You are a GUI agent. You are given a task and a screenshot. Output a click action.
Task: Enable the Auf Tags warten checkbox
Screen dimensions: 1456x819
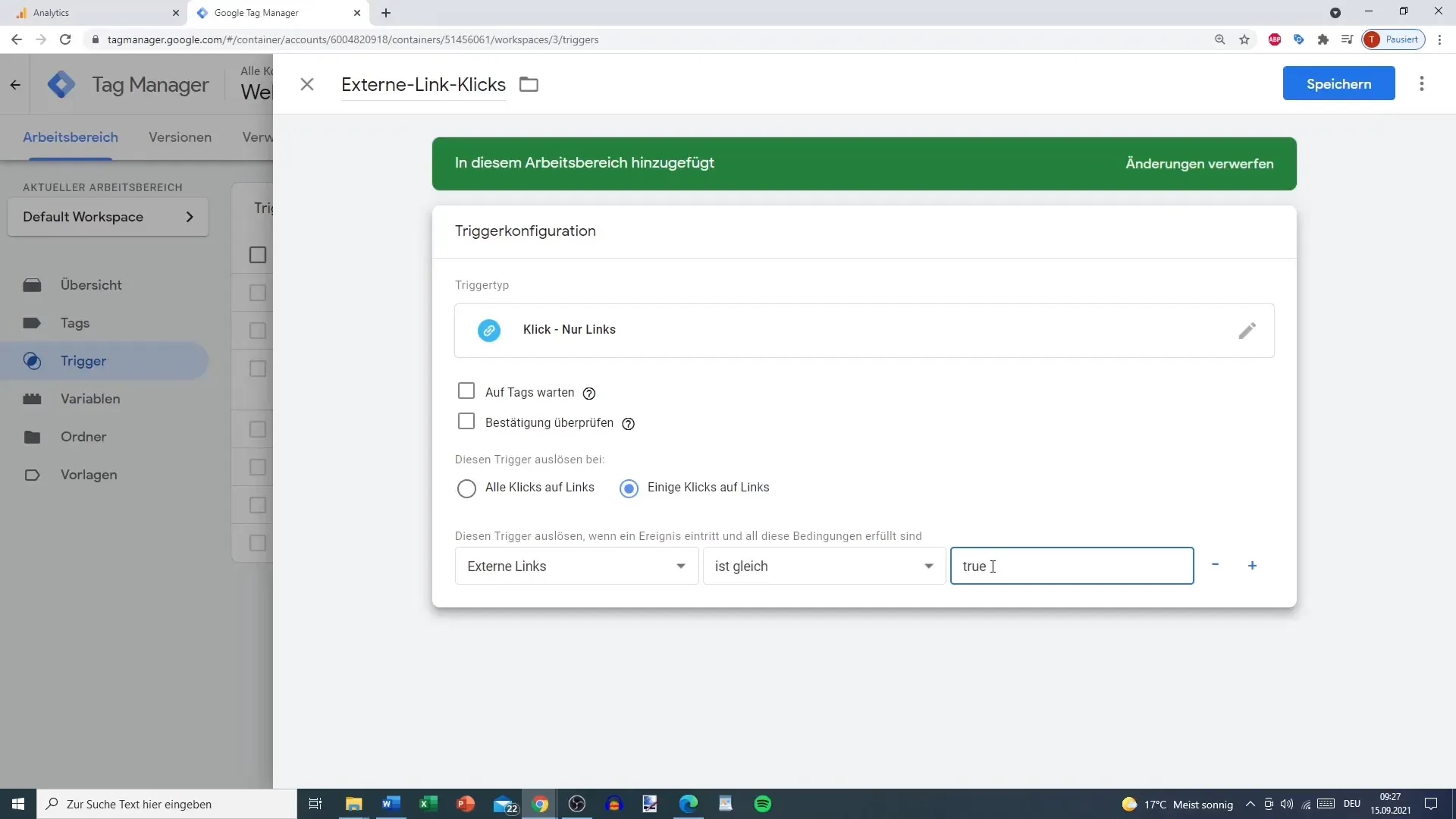click(x=466, y=391)
